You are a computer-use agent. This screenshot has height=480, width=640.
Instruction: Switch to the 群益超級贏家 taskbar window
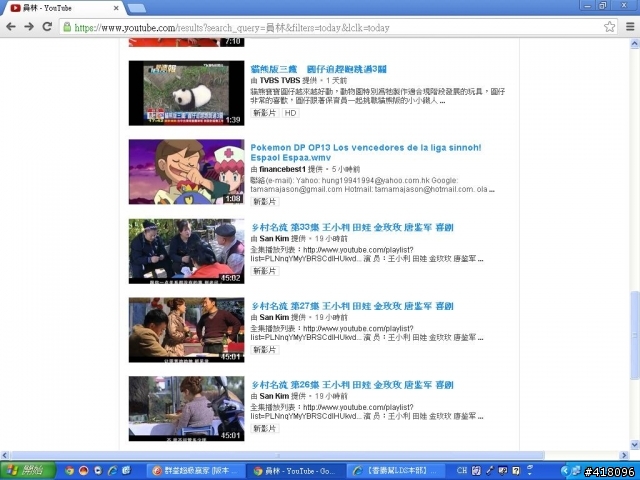point(195,471)
